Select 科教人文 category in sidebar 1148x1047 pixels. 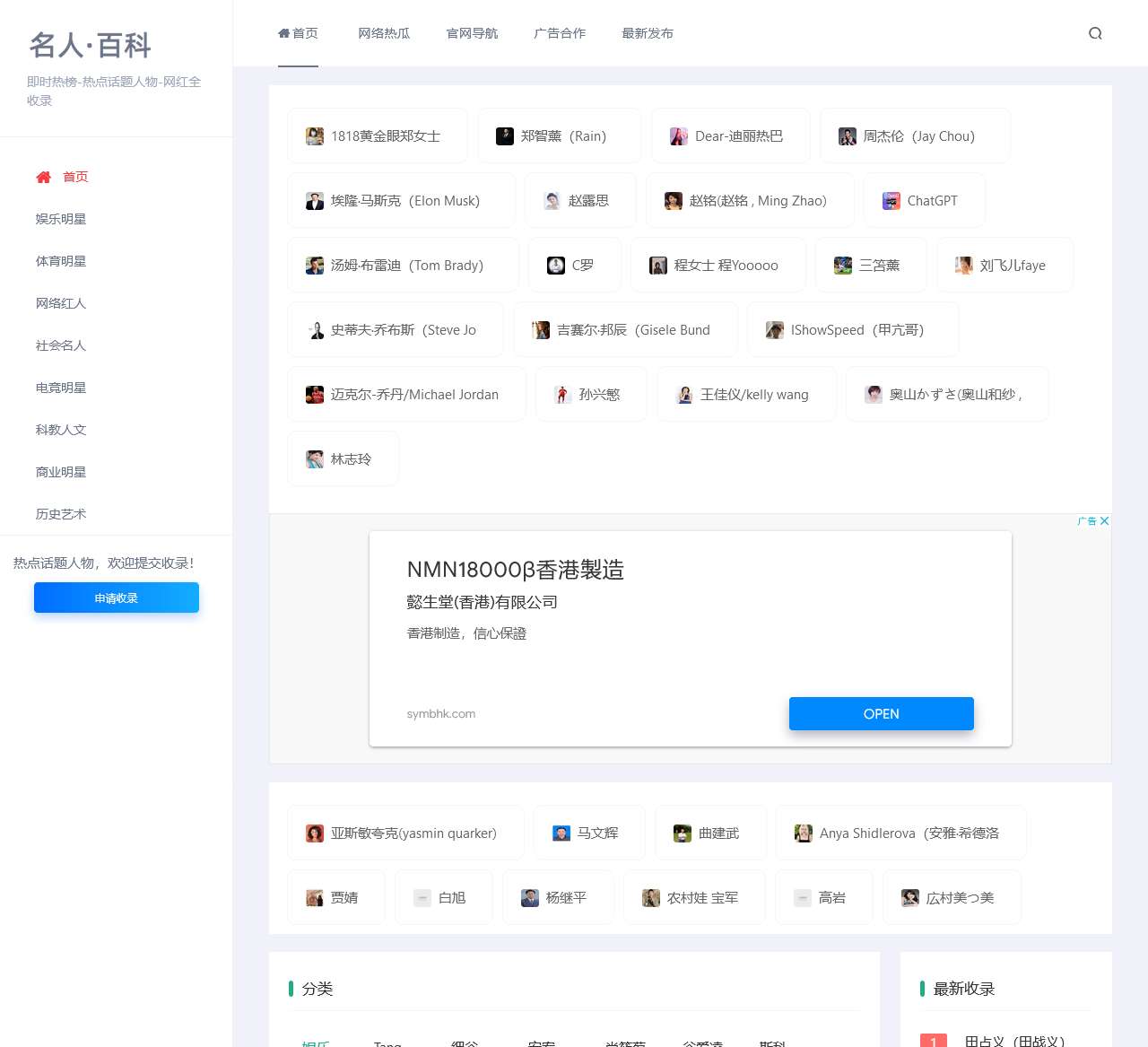click(x=60, y=430)
